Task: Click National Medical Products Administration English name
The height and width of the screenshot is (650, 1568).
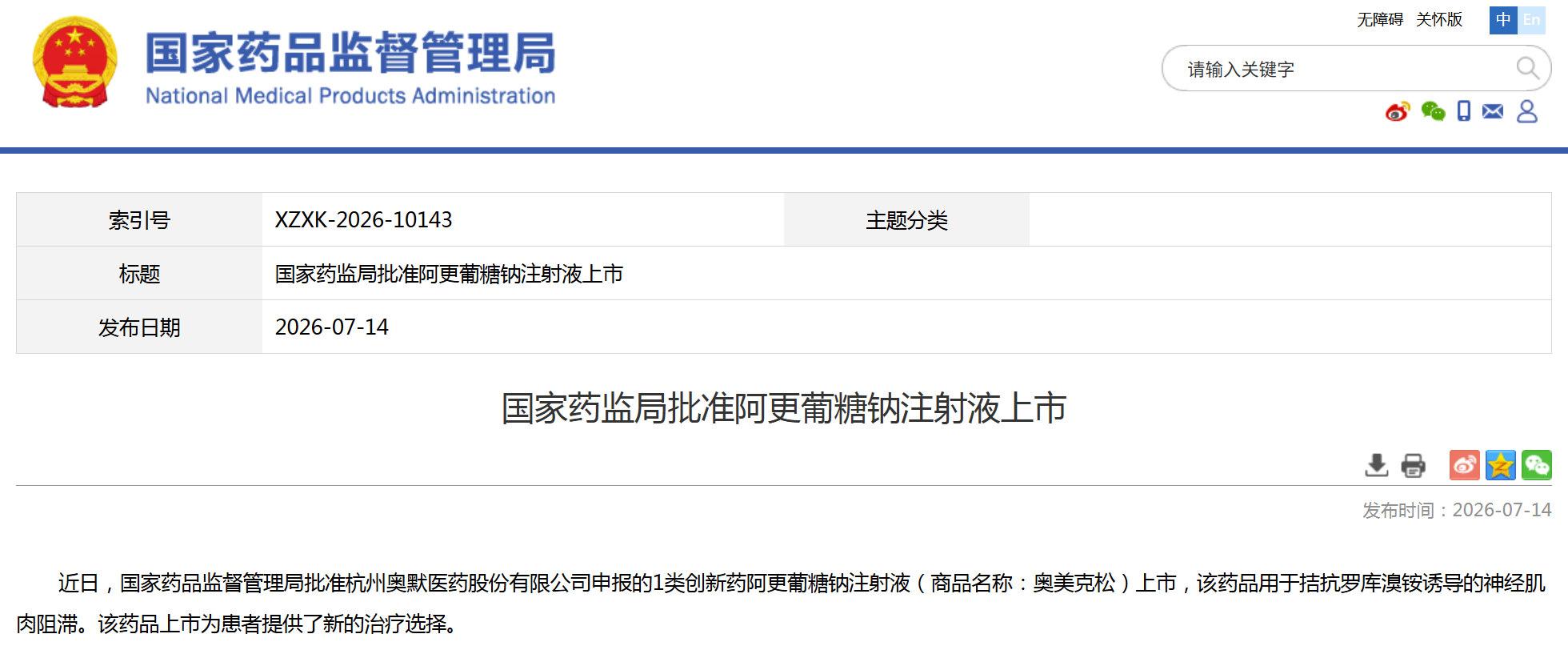Action: coord(350,96)
